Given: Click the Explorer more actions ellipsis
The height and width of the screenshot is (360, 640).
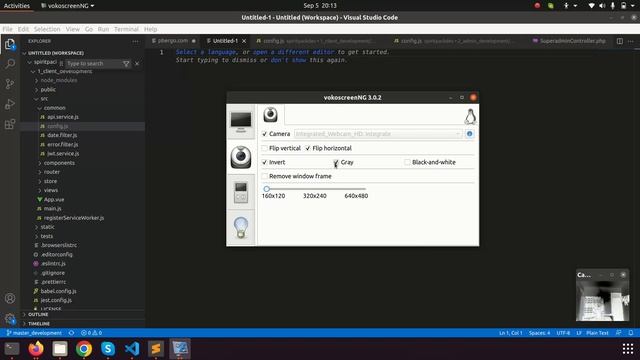Looking at the screenshot, I should (136, 41).
